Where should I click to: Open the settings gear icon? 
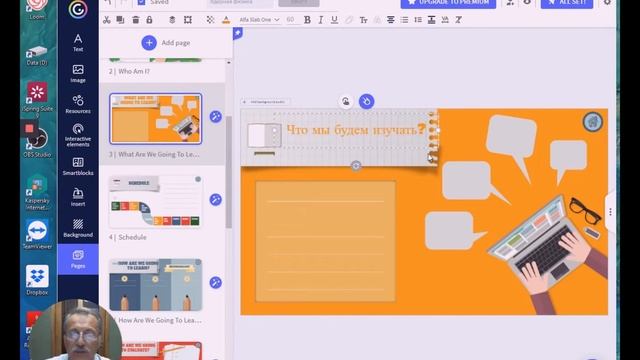[x=607, y=2]
